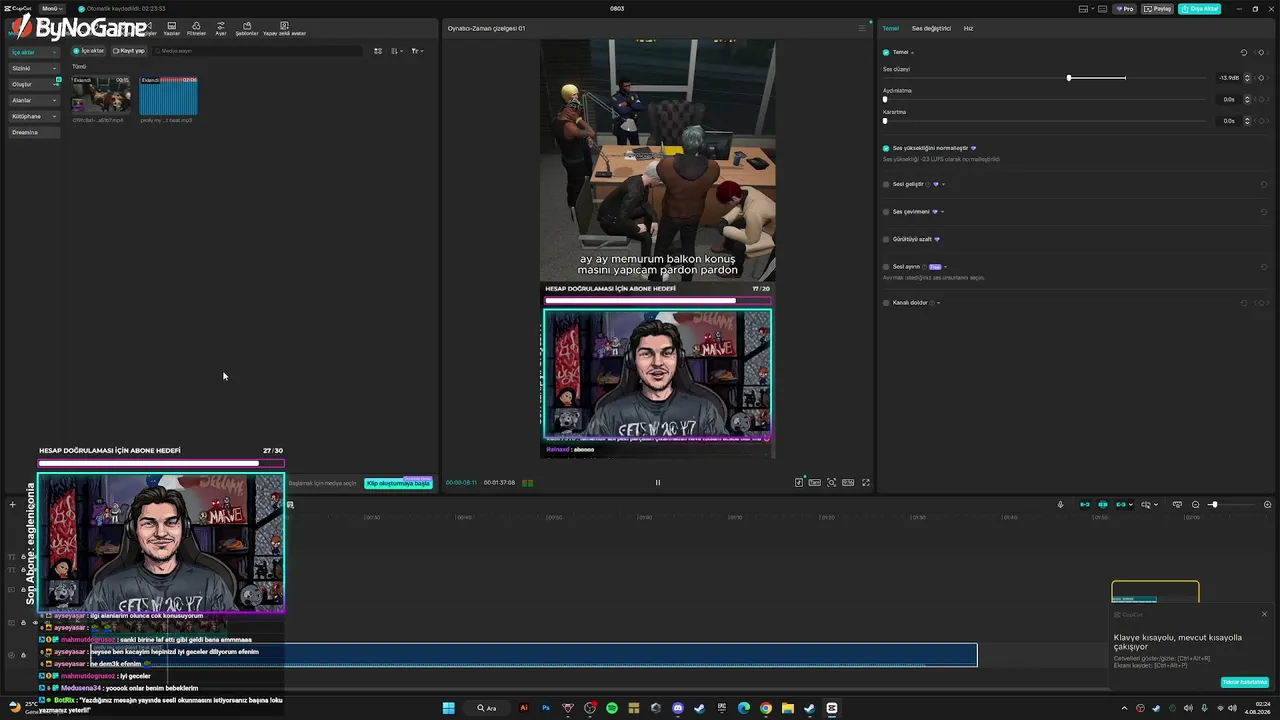Reset the Temel audio settings
Viewport: 1280px width, 720px height.
(1244, 52)
